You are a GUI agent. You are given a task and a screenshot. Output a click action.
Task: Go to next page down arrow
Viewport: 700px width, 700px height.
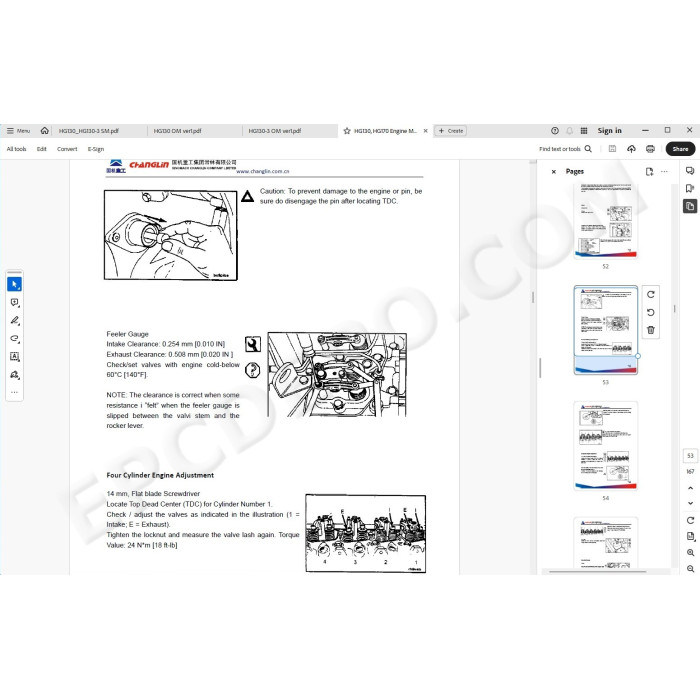pyautogui.click(x=690, y=503)
